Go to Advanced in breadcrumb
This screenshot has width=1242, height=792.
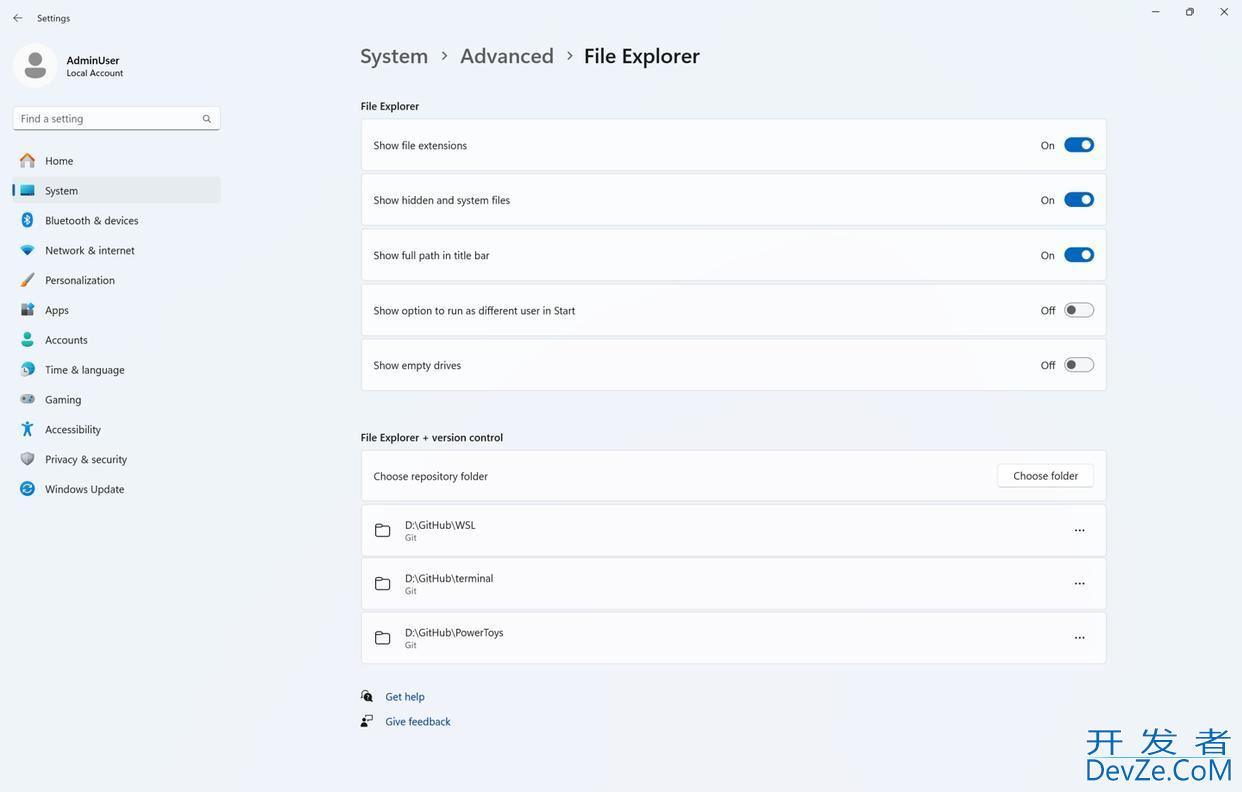click(x=507, y=56)
